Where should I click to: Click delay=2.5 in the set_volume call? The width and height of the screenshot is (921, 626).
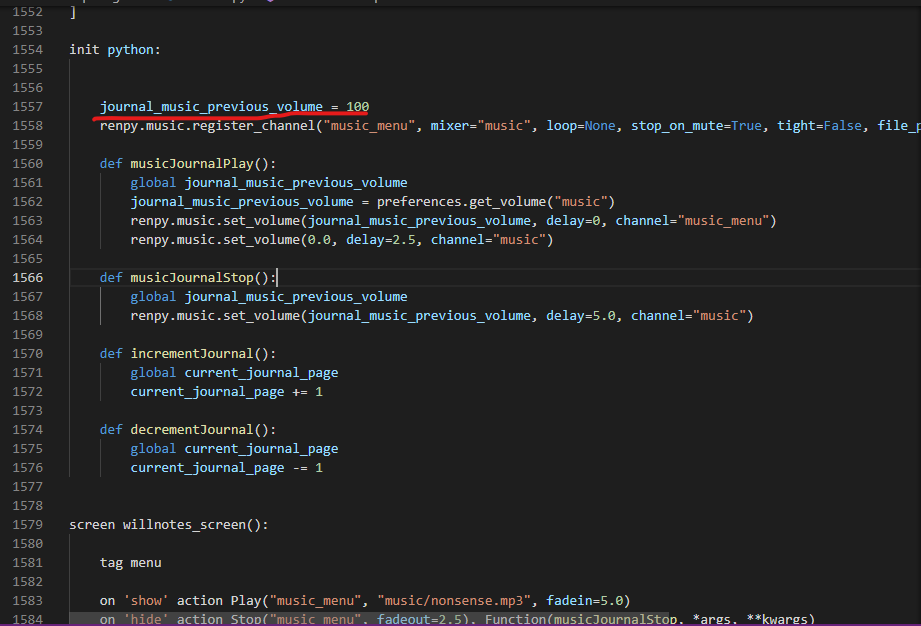point(381,240)
